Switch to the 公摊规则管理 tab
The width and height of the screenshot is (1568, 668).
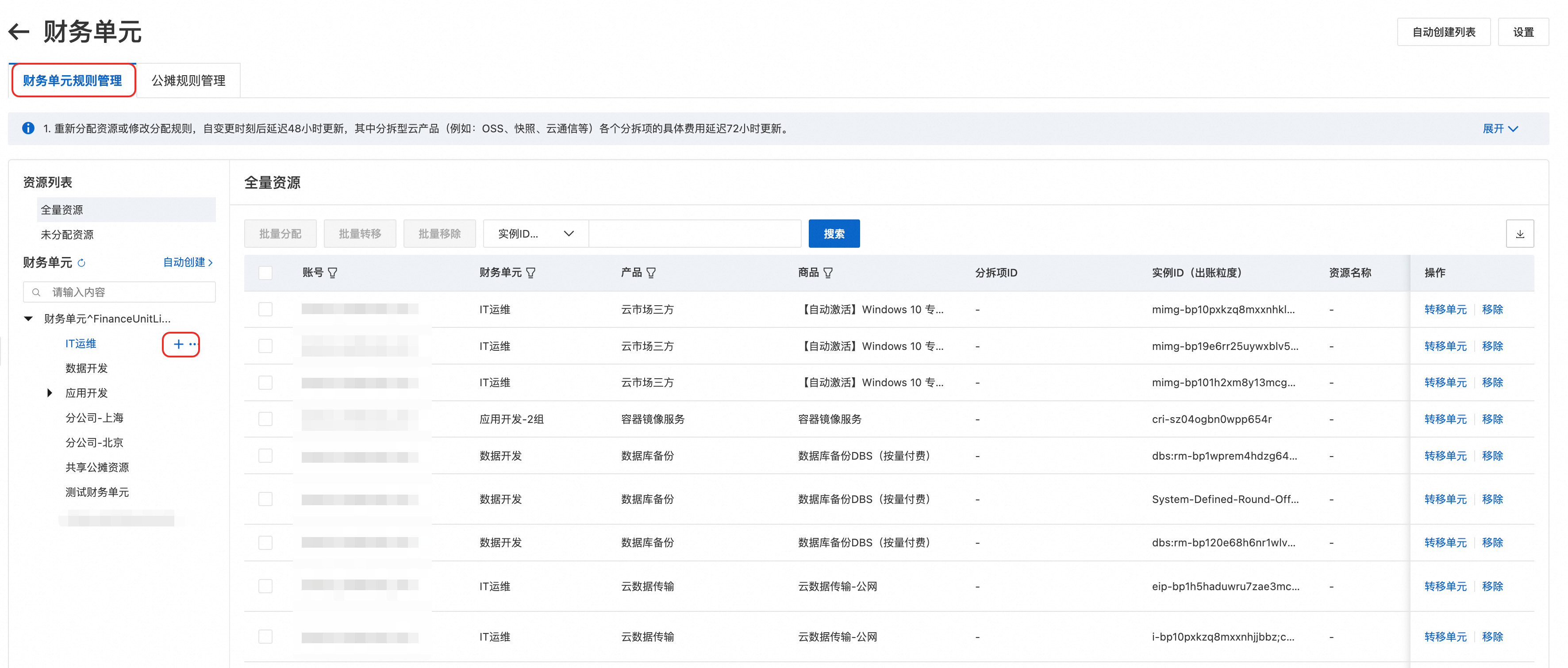pyautogui.click(x=188, y=81)
